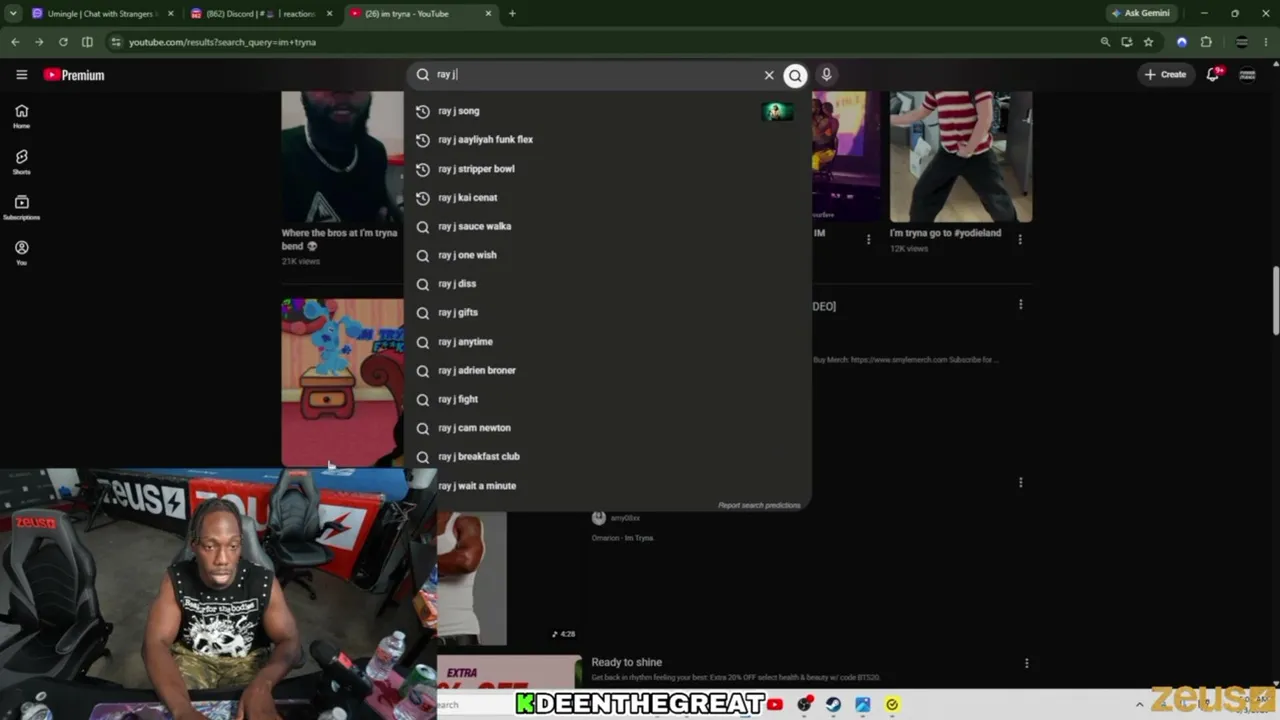Open more options for the Ready to shine ad
1280x720 pixels.
pyautogui.click(x=1026, y=663)
